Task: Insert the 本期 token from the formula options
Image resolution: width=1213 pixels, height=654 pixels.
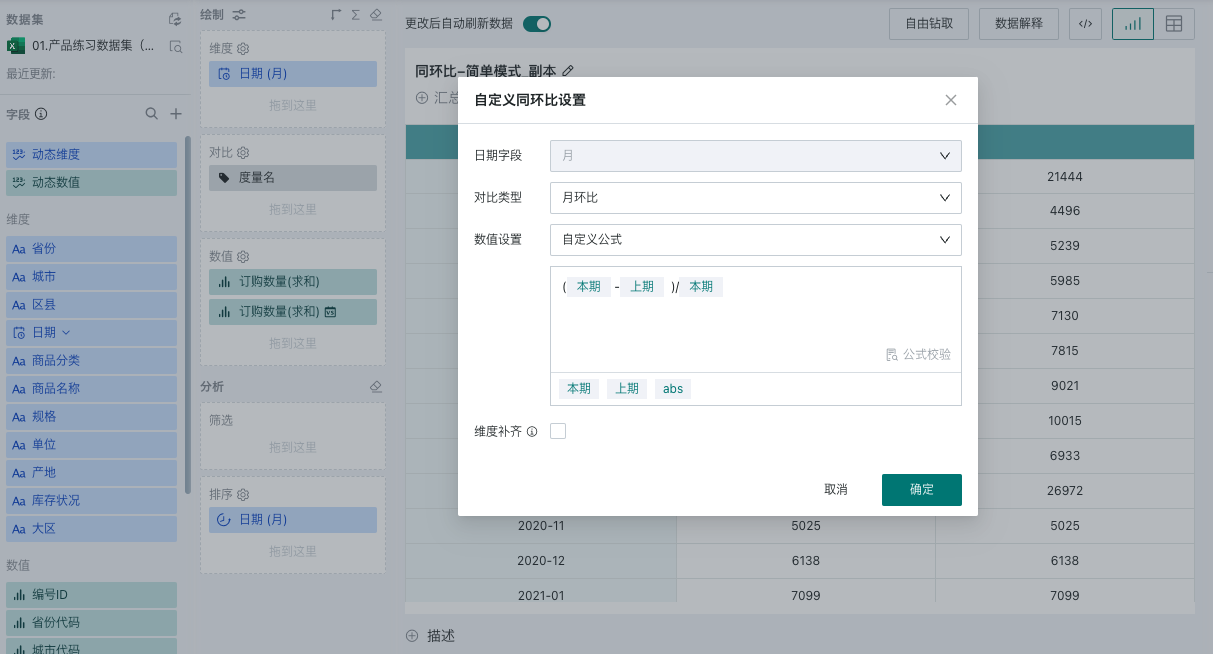Action: (579, 389)
